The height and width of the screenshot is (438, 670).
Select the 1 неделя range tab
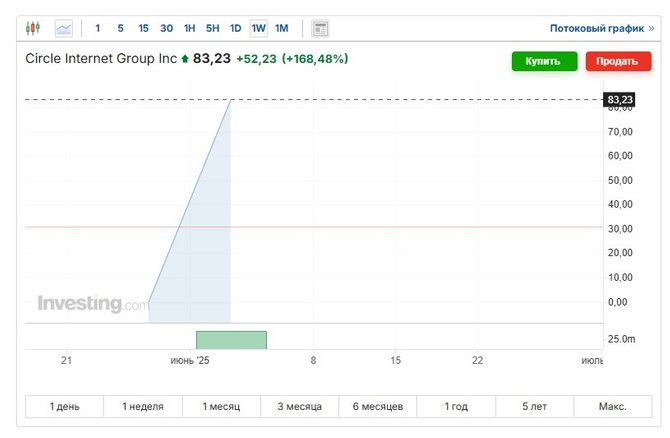click(x=143, y=406)
